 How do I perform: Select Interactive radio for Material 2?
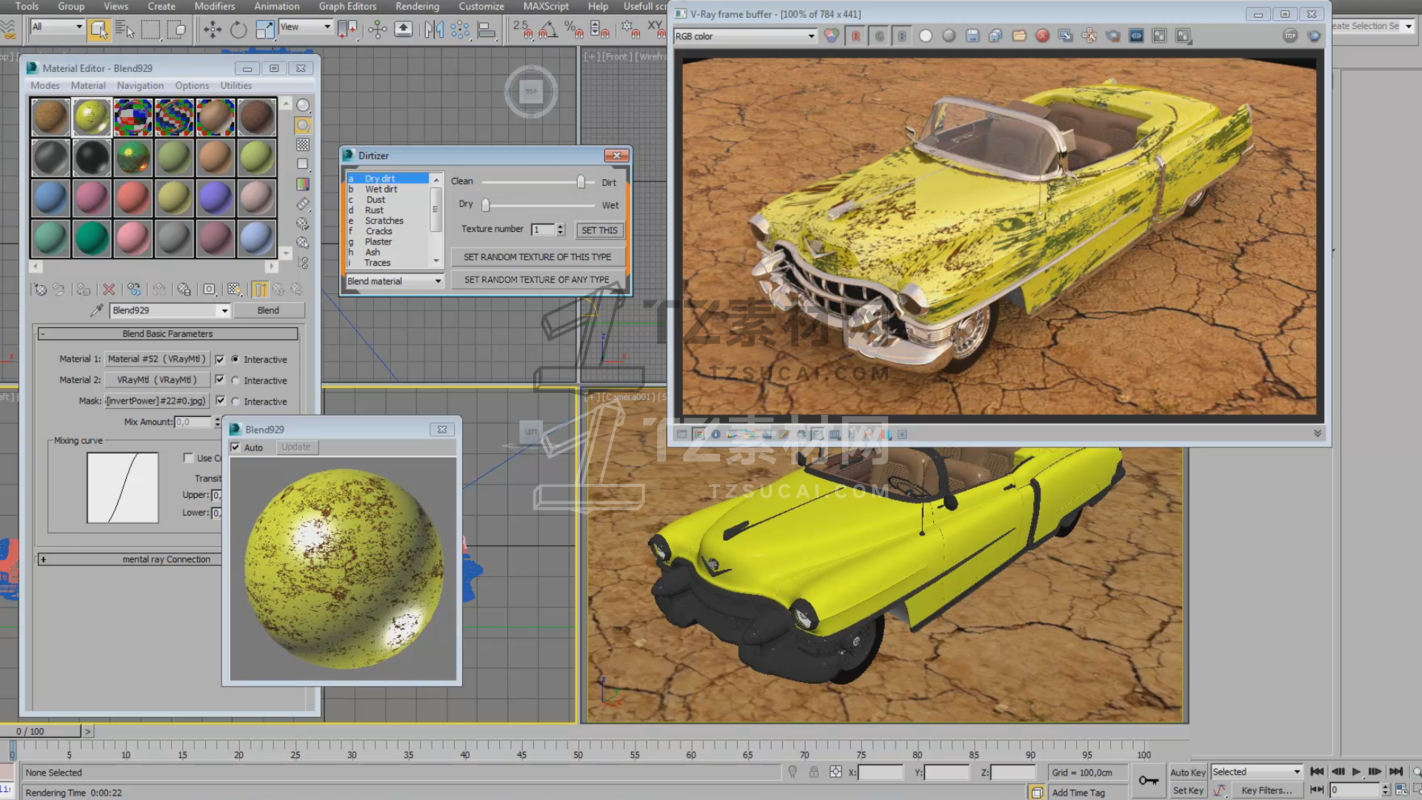236,380
